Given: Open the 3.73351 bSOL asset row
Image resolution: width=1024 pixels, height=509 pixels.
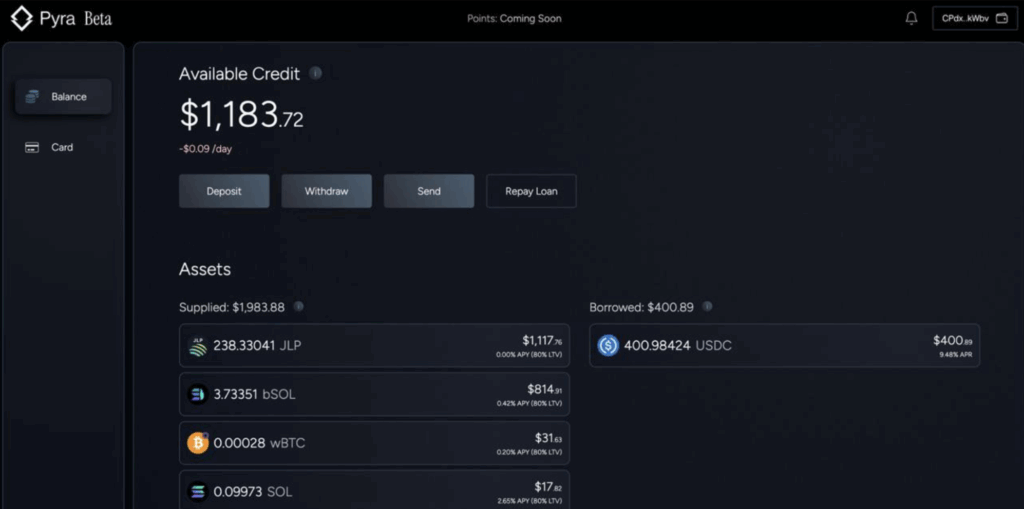Looking at the screenshot, I should coord(374,394).
